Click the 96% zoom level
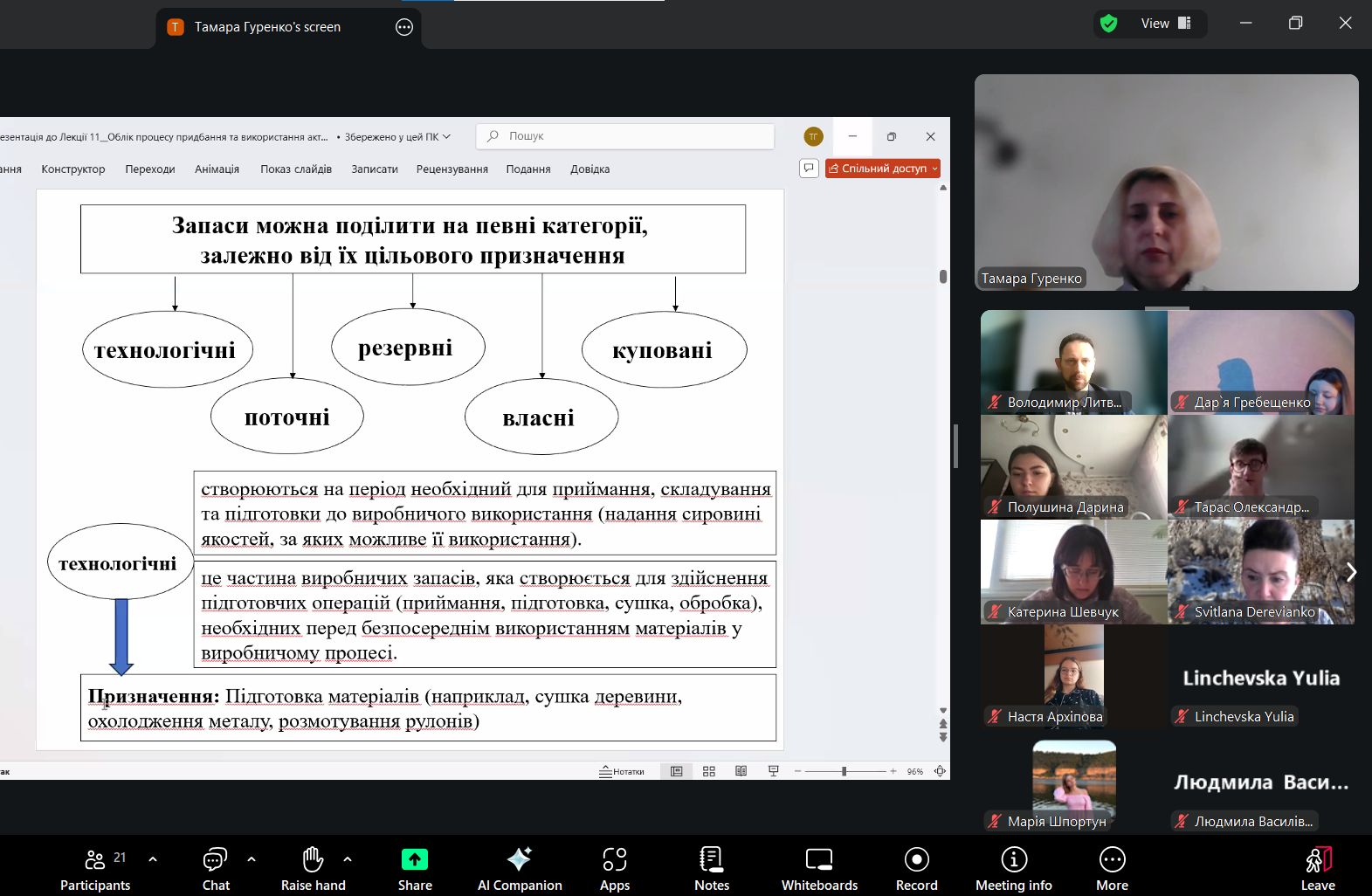The height and width of the screenshot is (896, 1372). pos(914,771)
